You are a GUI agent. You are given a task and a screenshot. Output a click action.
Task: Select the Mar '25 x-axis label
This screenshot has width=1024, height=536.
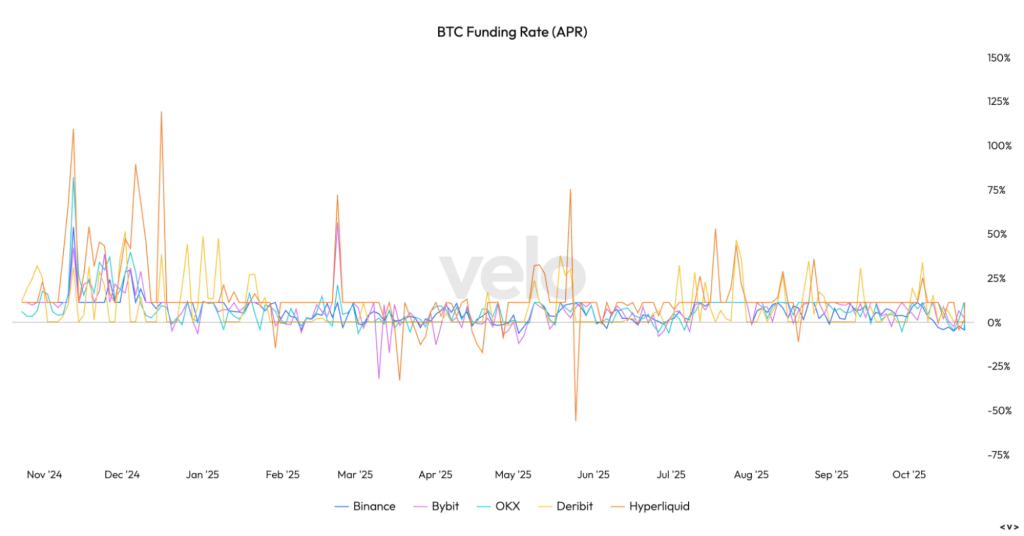coord(354,475)
